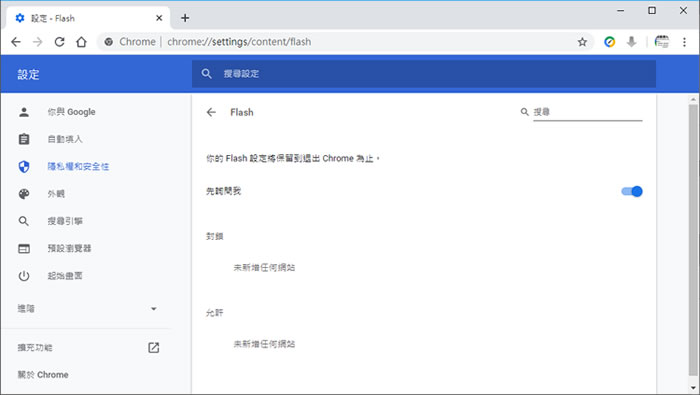The image size is (700, 395).
Task: Open 自動填入 in the sidebar
Action: [65, 139]
